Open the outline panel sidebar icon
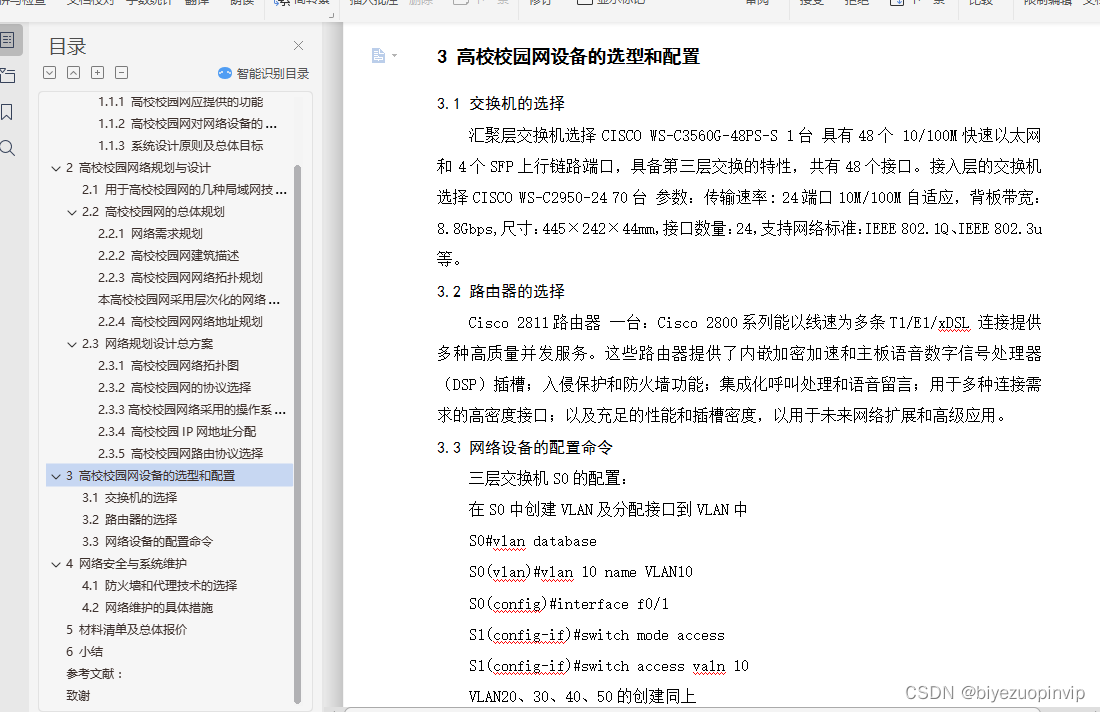The width and height of the screenshot is (1100, 712). pos(7,40)
